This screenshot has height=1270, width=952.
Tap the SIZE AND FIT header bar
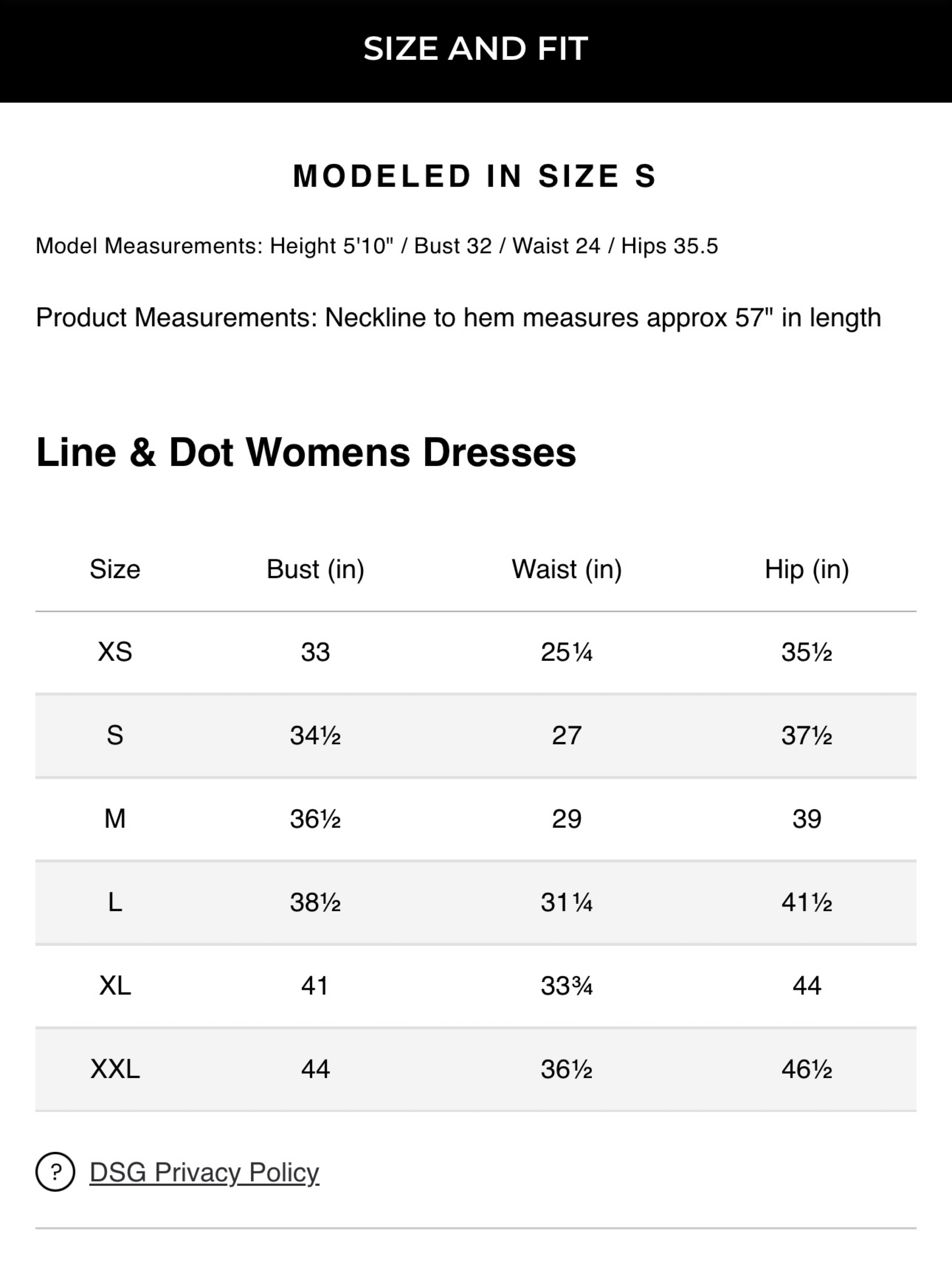476,51
